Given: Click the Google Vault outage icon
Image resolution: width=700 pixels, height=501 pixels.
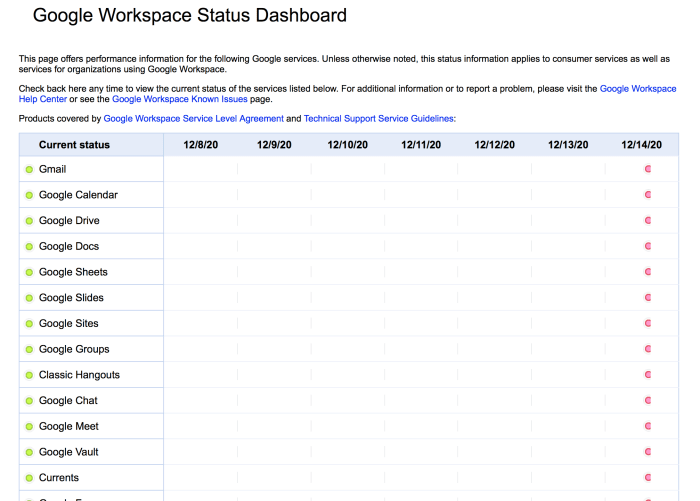Looking at the screenshot, I should pos(648,452).
